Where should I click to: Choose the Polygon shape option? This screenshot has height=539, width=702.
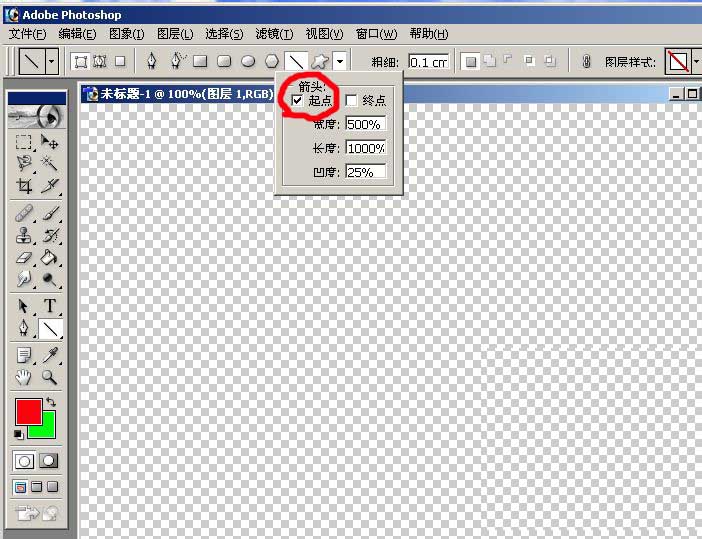pos(272,61)
